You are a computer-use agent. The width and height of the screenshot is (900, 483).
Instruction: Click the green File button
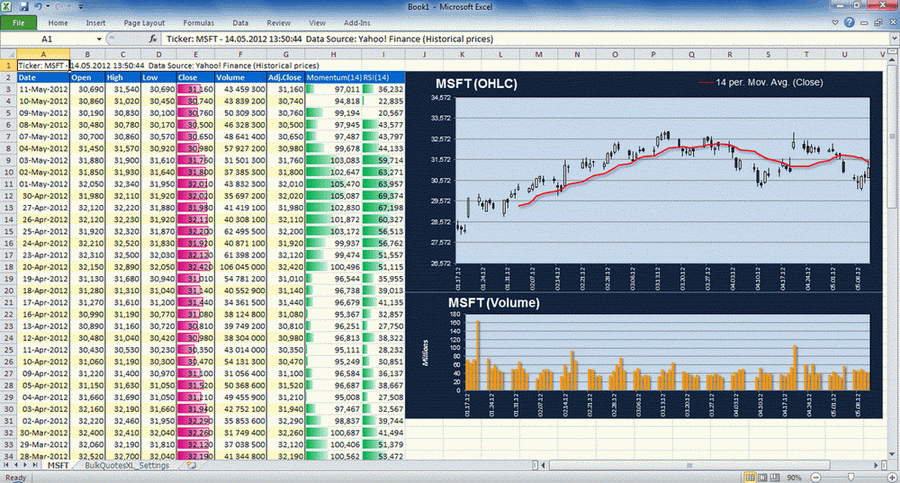coord(19,21)
